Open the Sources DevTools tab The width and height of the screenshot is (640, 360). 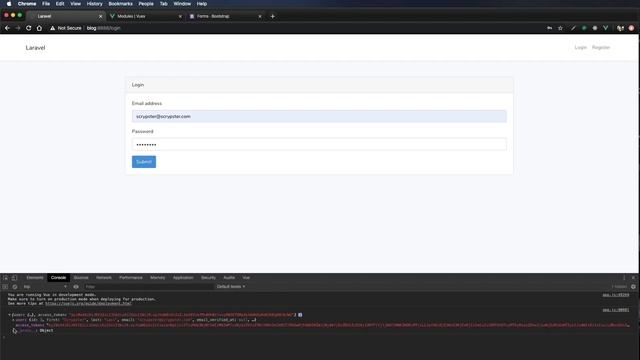[81, 278]
